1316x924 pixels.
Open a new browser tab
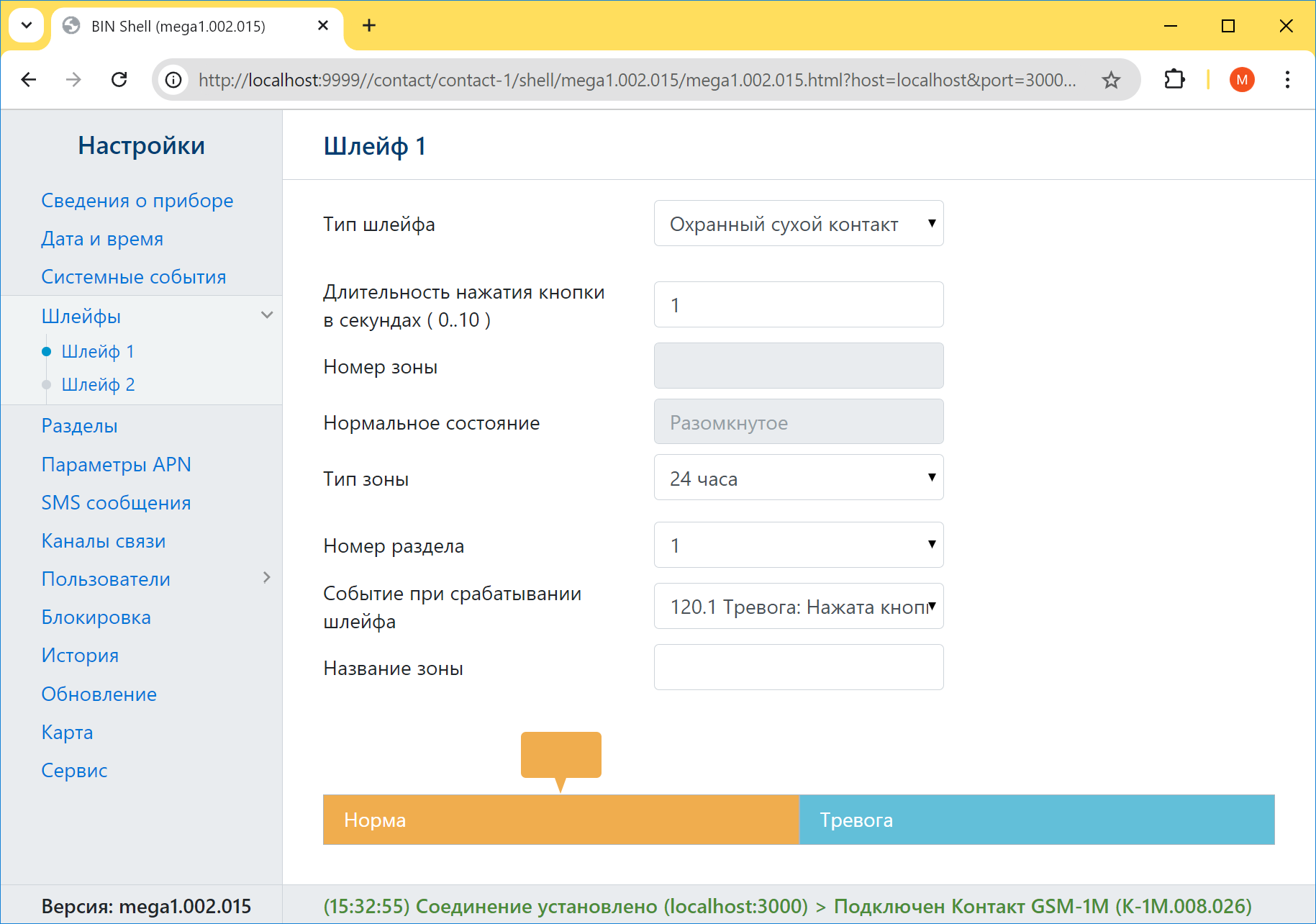369,26
